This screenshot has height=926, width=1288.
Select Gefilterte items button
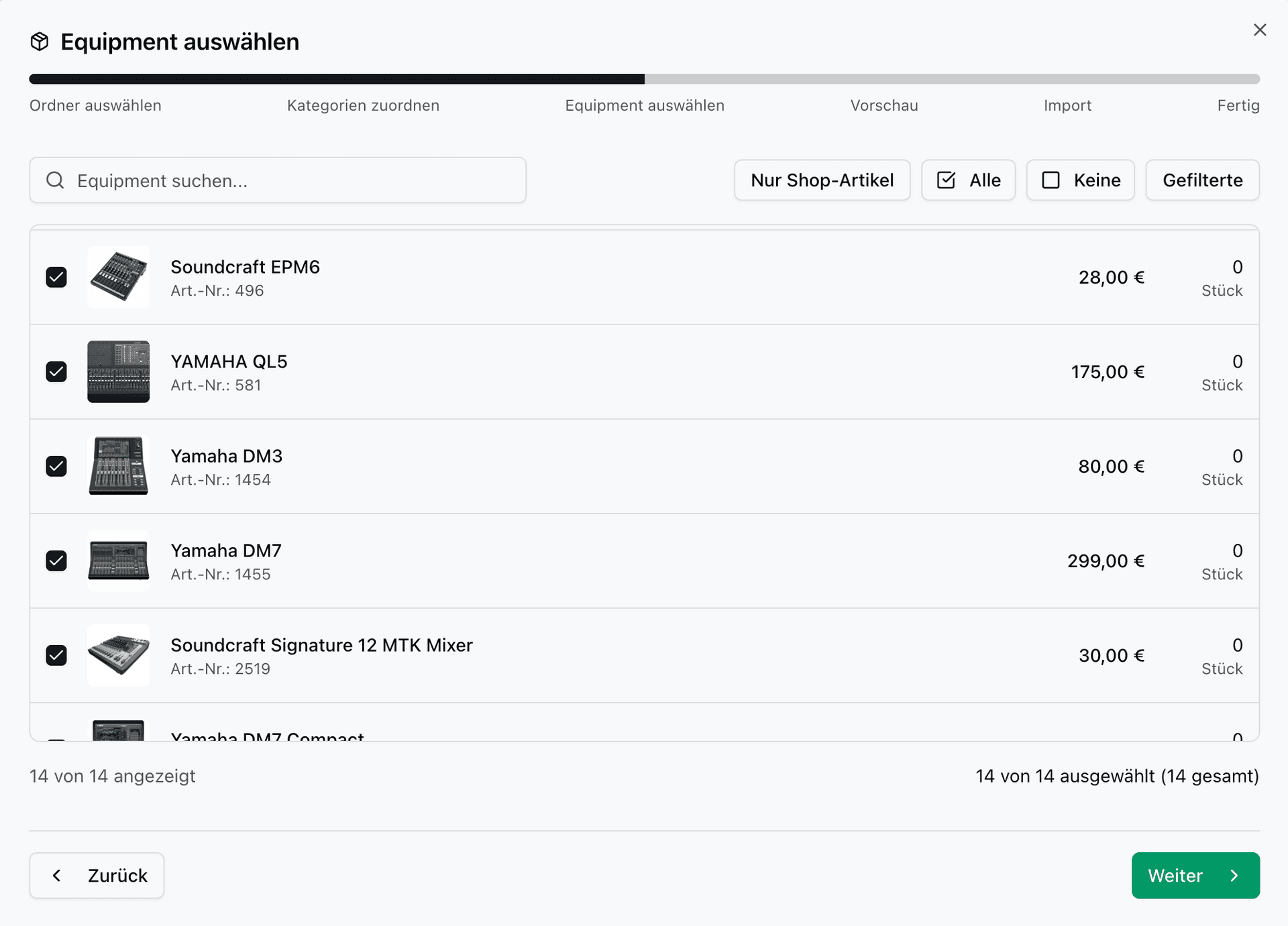click(x=1202, y=180)
